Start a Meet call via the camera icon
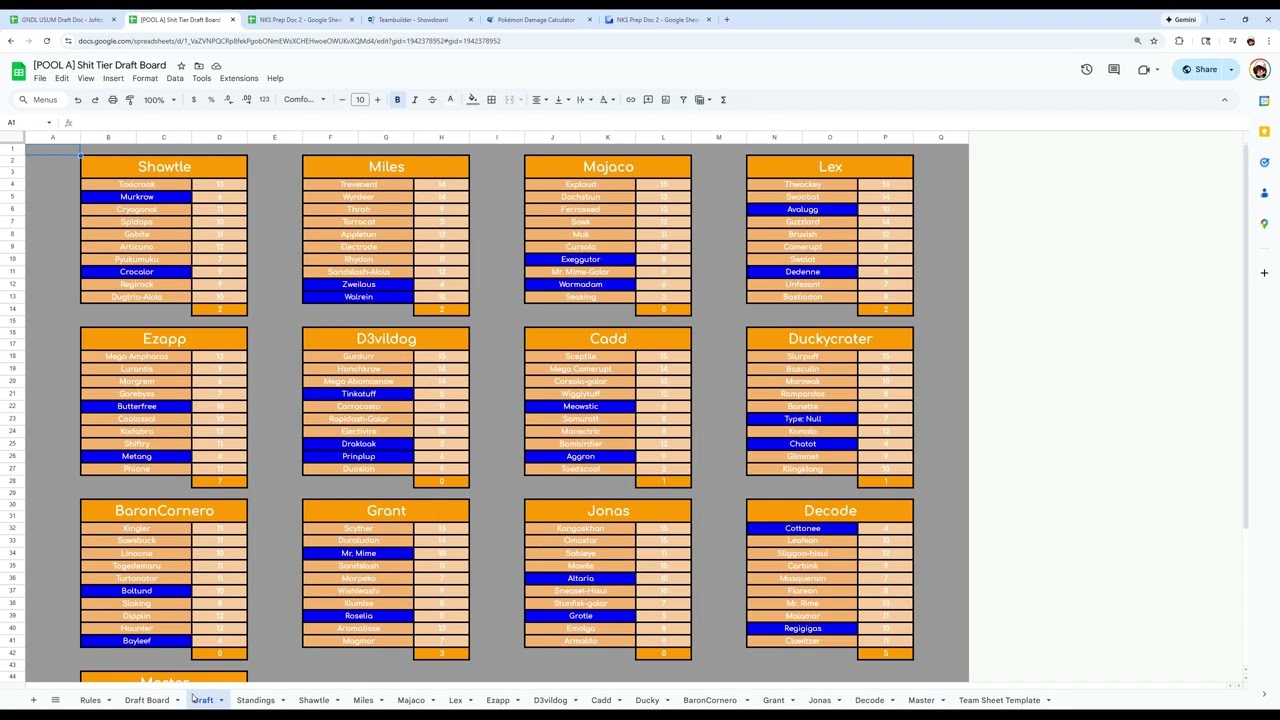 pos(1143,70)
